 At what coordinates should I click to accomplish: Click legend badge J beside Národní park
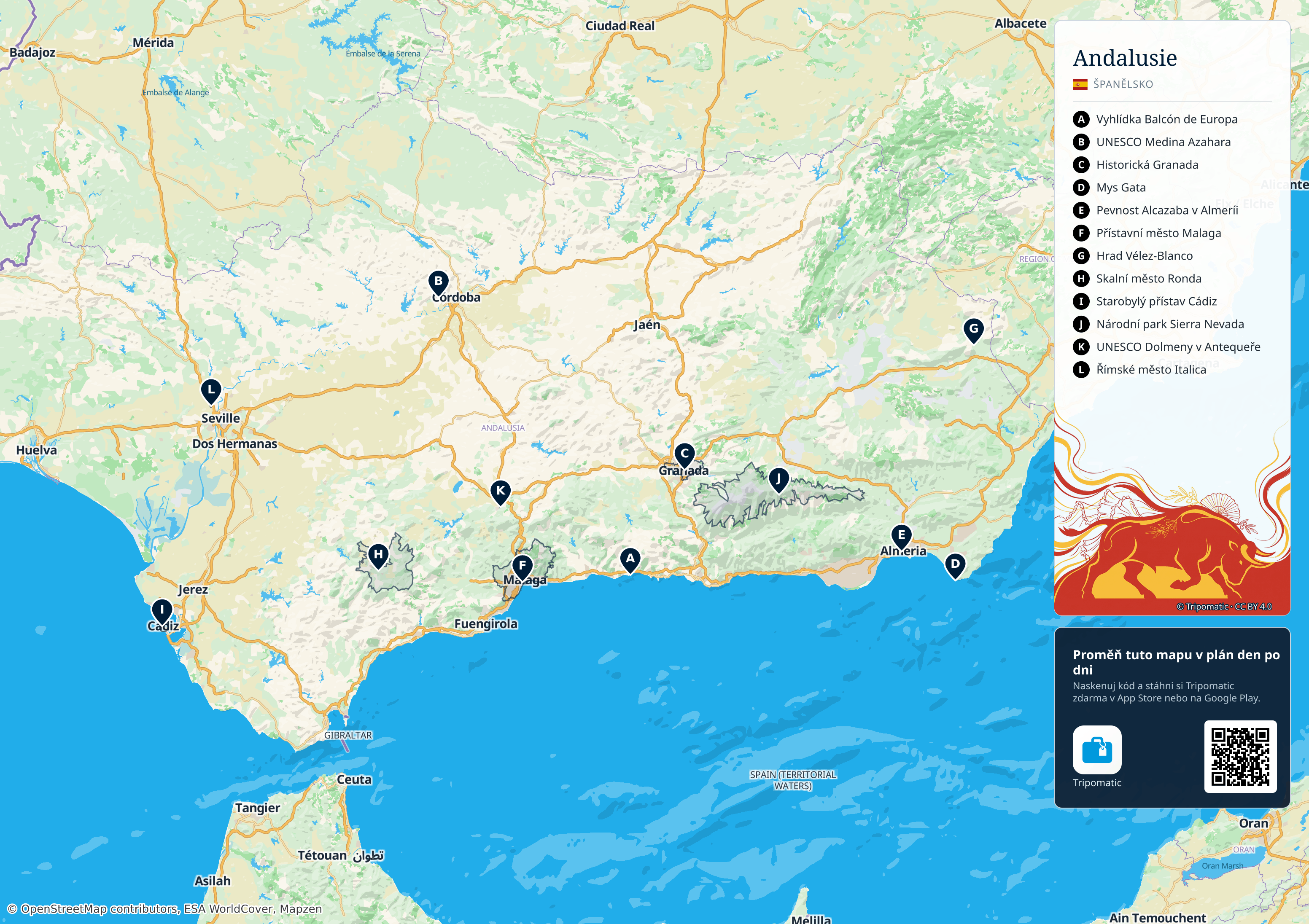1081,324
